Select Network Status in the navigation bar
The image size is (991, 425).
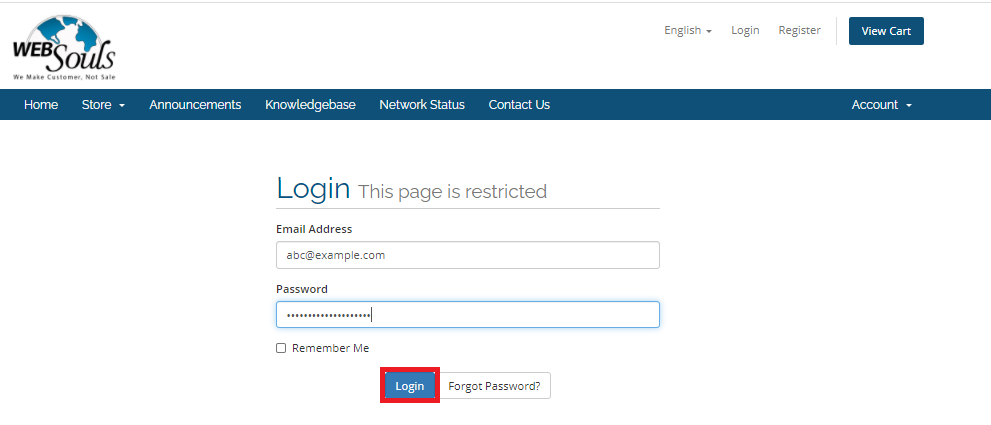tap(422, 105)
